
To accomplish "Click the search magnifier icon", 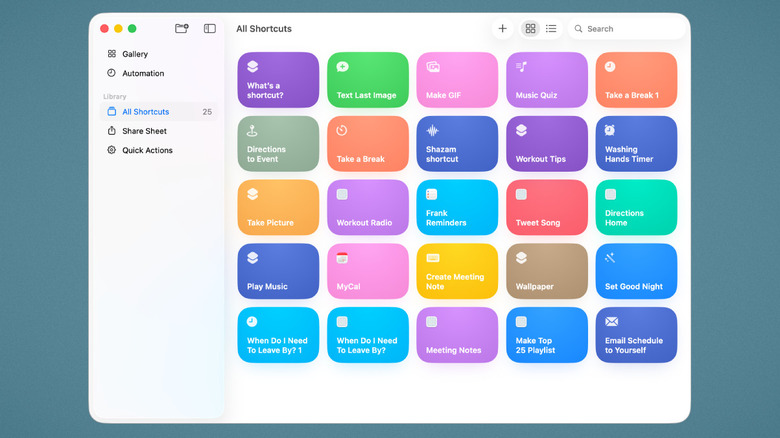I will coord(579,29).
